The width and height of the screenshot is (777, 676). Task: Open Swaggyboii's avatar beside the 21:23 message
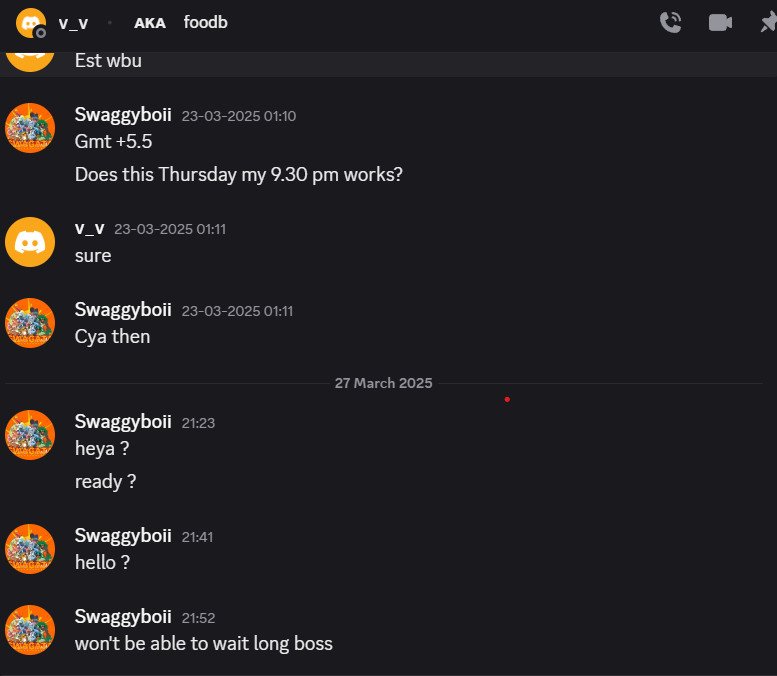pyautogui.click(x=30, y=435)
